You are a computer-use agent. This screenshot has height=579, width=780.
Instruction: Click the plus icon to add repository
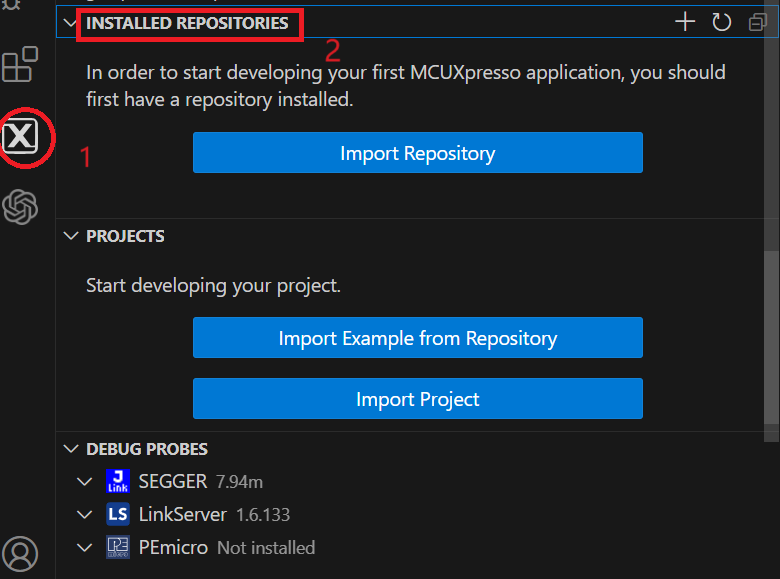(x=685, y=22)
